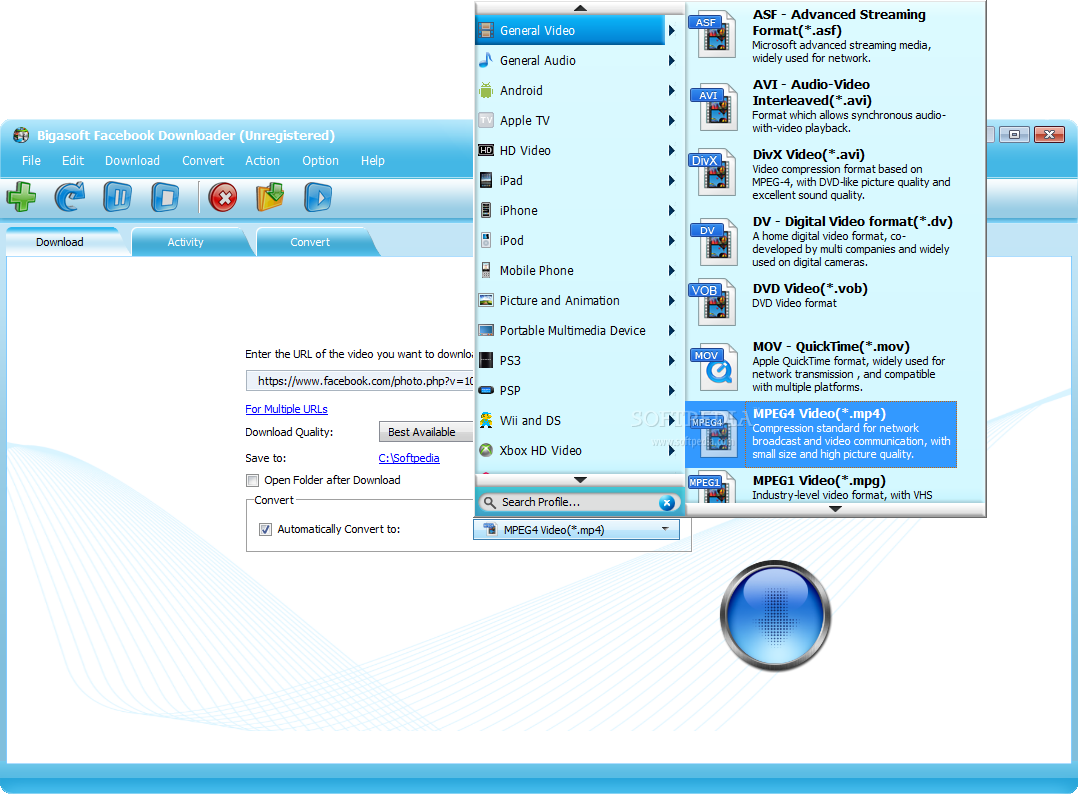1078x794 pixels.
Task: Uncheck Automatically Convert to checkbox
Action: click(265, 529)
